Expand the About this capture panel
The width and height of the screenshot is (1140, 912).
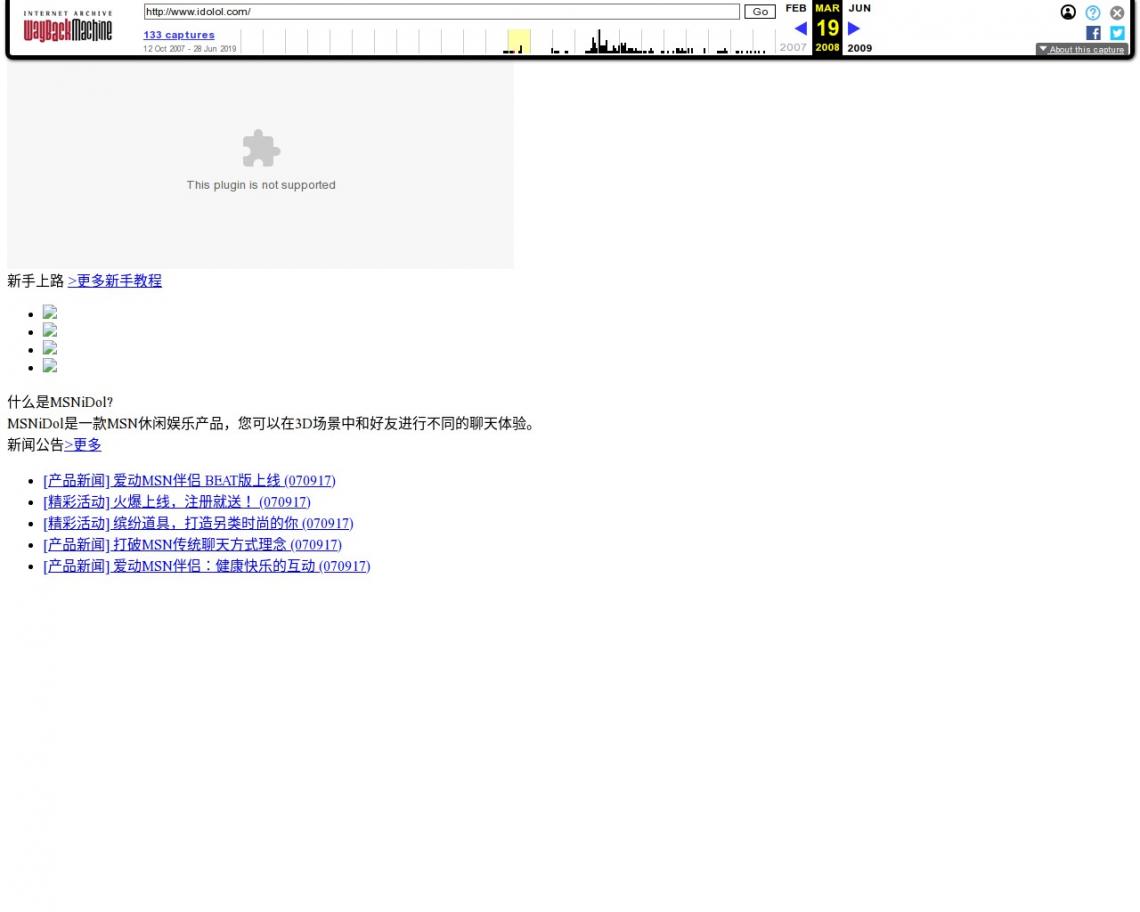(x=1081, y=49)
